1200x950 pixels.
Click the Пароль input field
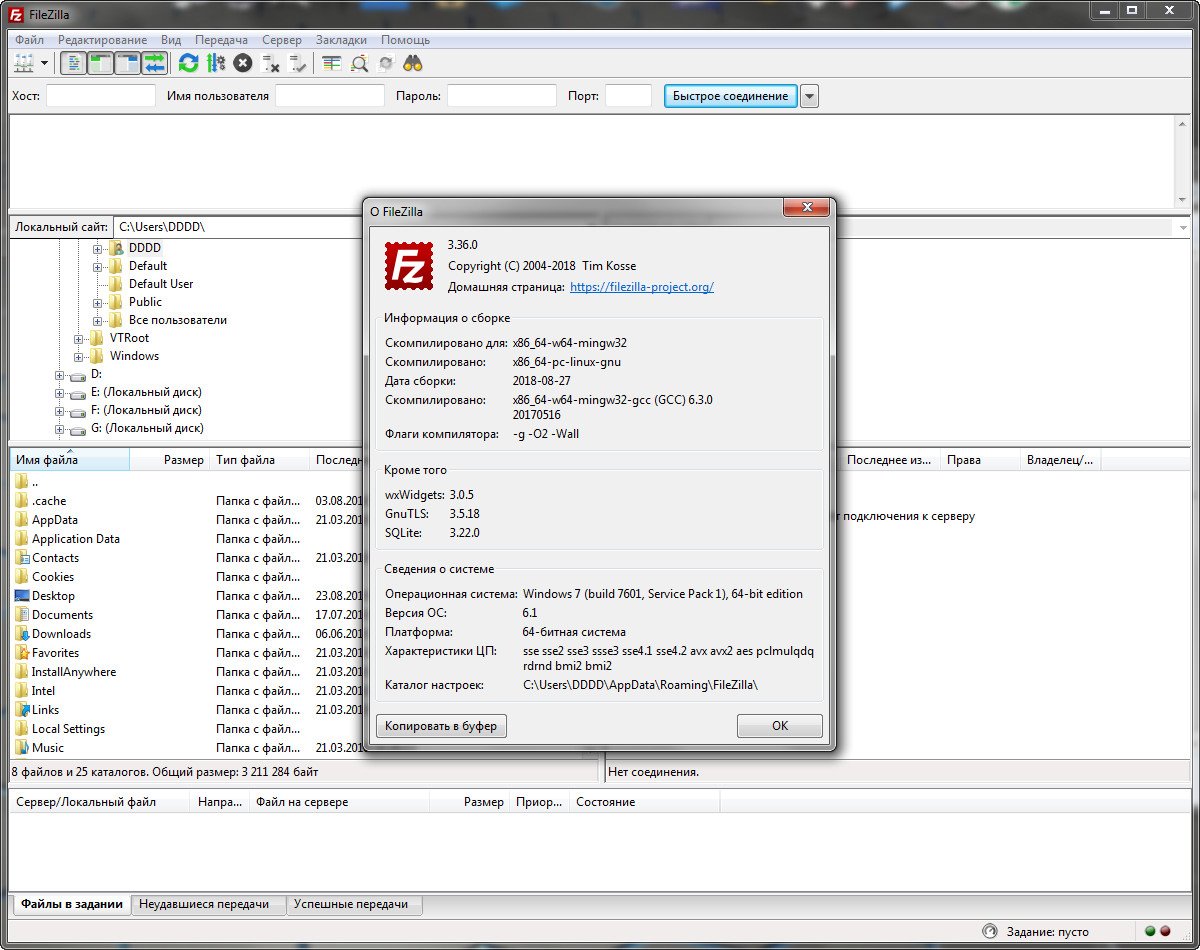[x=502, y=96]
